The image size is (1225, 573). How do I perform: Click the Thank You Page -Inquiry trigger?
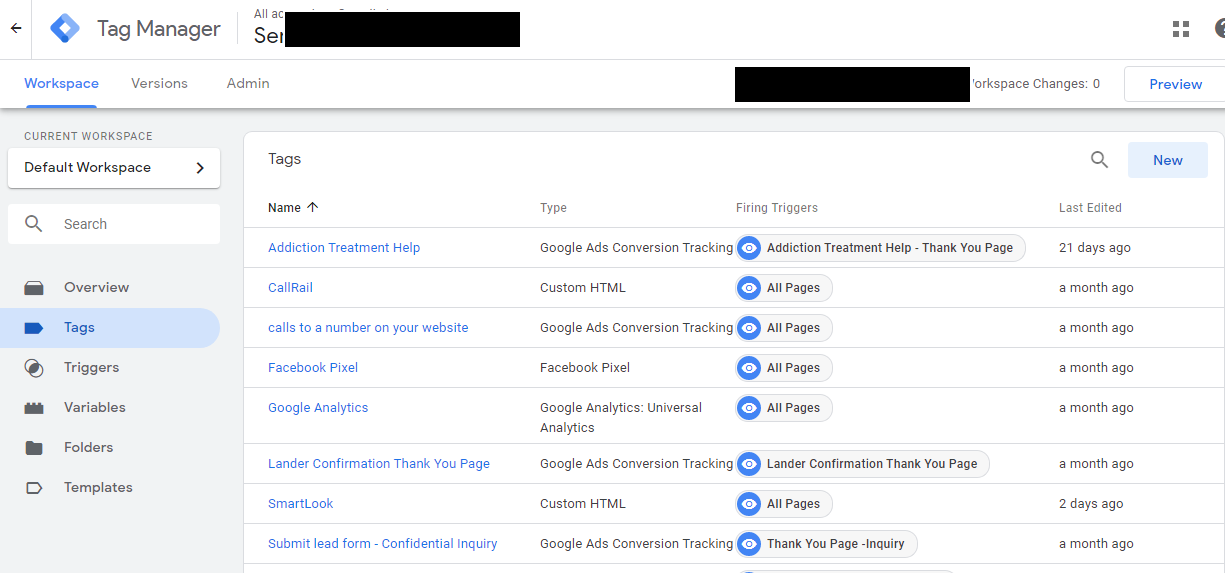click(x=826, y=544)
